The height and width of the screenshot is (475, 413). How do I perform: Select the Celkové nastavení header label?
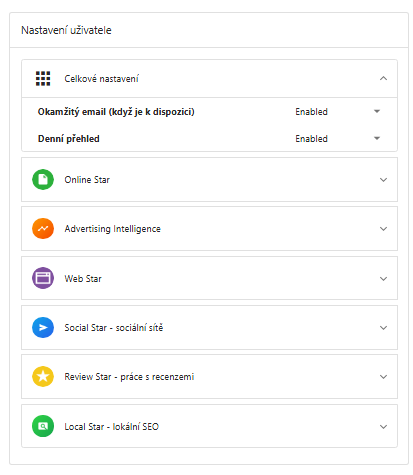tap(101, 79)
